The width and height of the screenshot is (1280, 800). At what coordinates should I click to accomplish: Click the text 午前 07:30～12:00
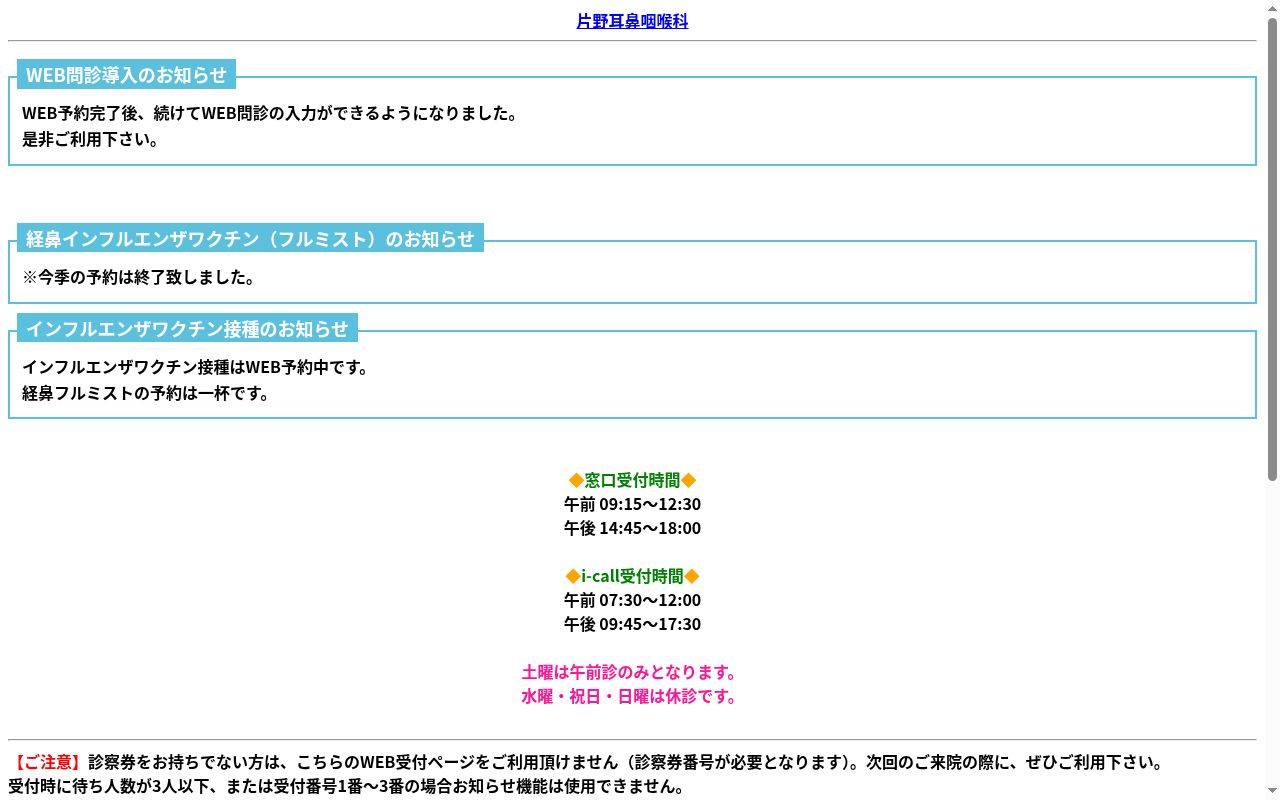[x=632, y=601]
